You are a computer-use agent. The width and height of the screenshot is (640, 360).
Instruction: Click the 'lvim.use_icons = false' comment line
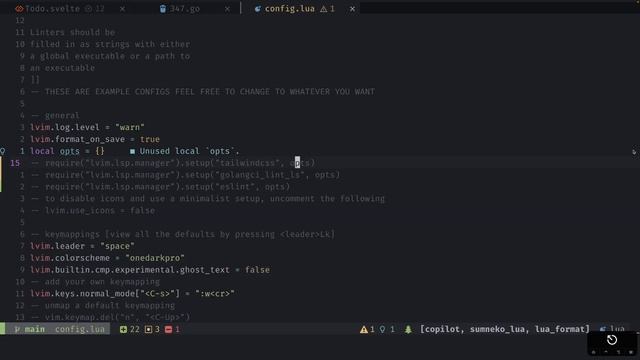click(x=93, y=211)
